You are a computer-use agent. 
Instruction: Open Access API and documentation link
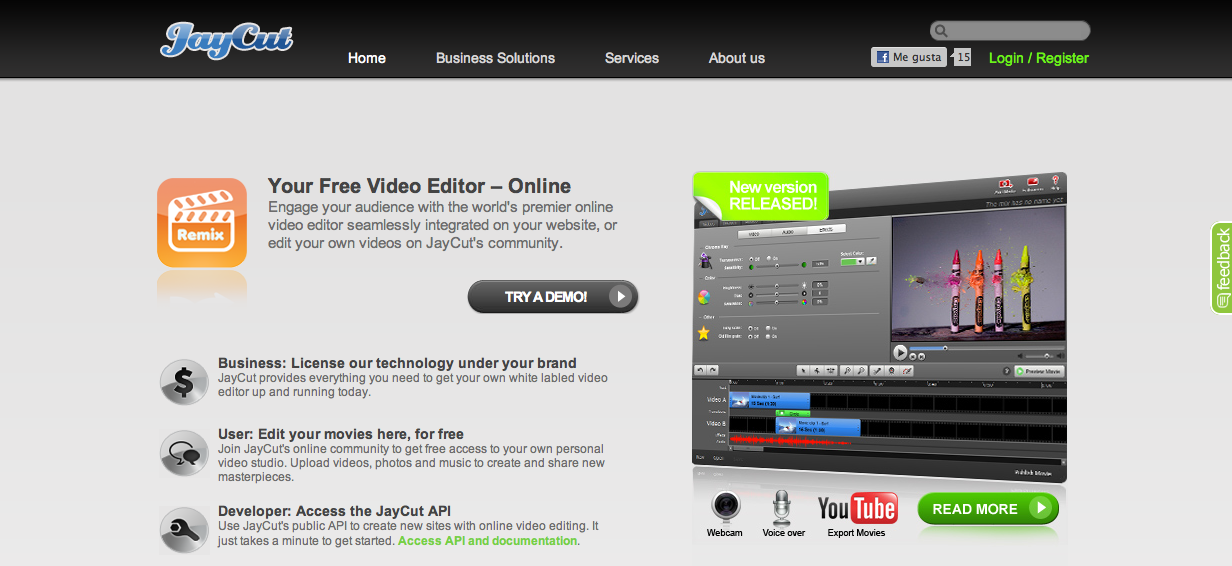tap(487, 541)
